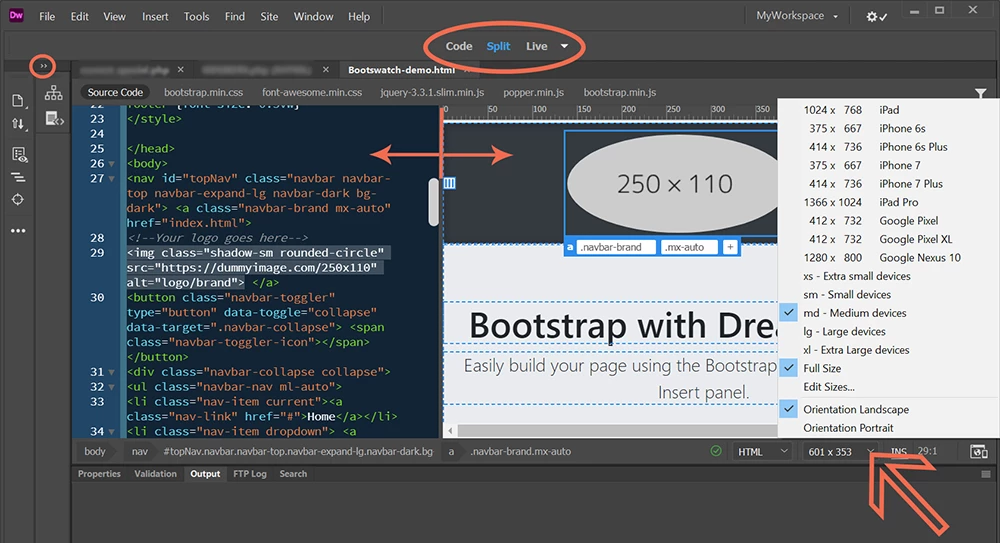This screenshot has width=1000, height=543.
Task: Add class with the plus button in element display
Action: coord(730,247)
